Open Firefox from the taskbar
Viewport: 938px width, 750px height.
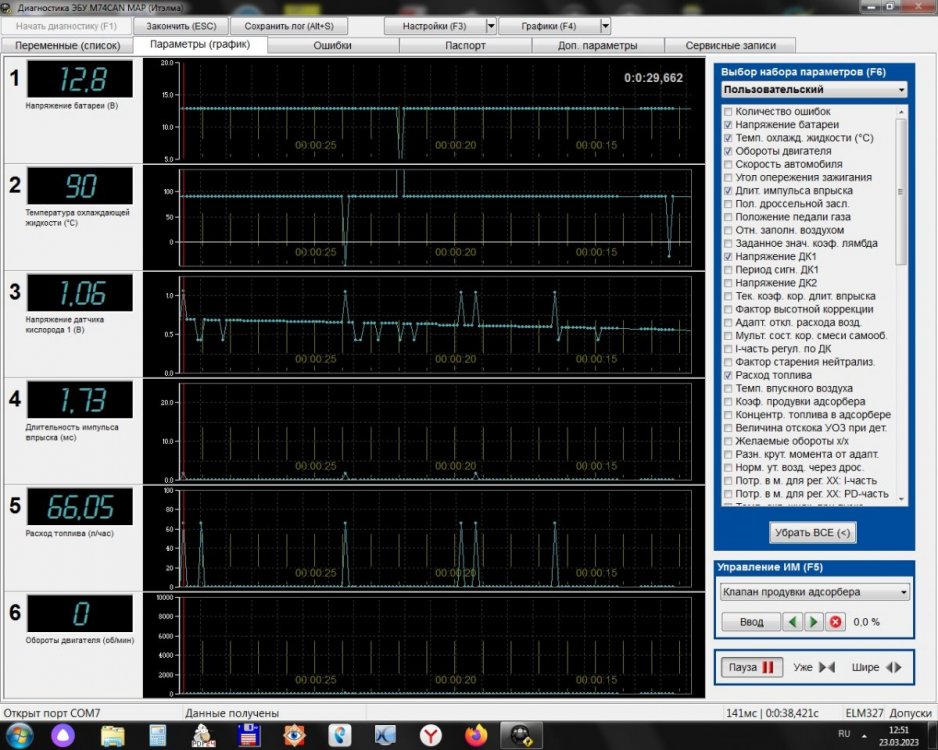tap(476, 735)
